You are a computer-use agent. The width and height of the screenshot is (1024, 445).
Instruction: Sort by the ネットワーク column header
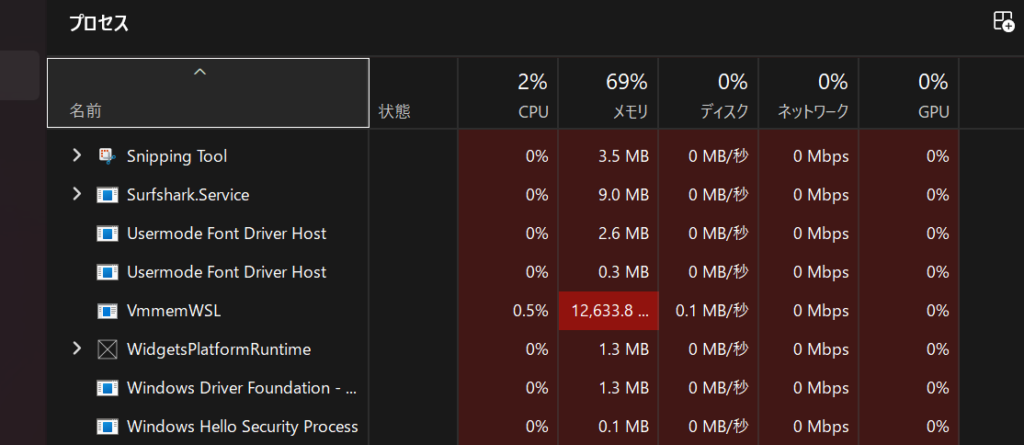click(x=808, y=93)
